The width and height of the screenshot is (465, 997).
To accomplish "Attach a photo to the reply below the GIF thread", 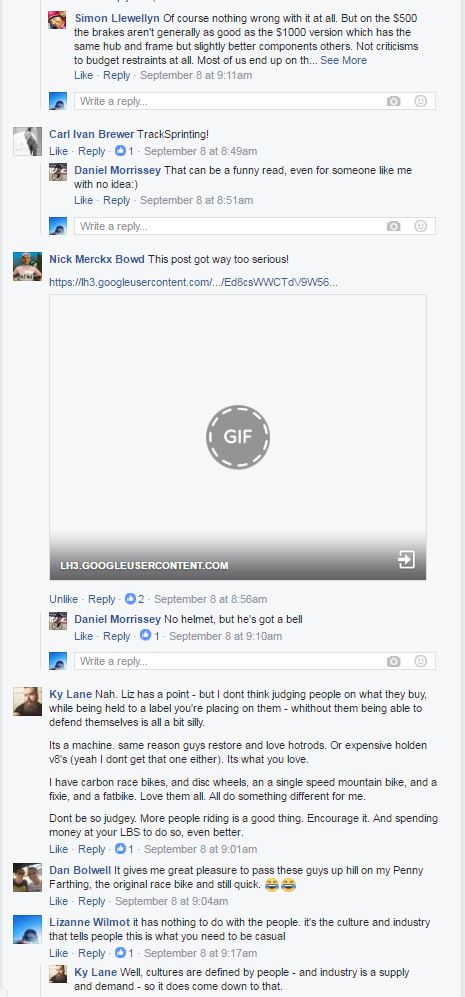I will (x=394, y=661).
